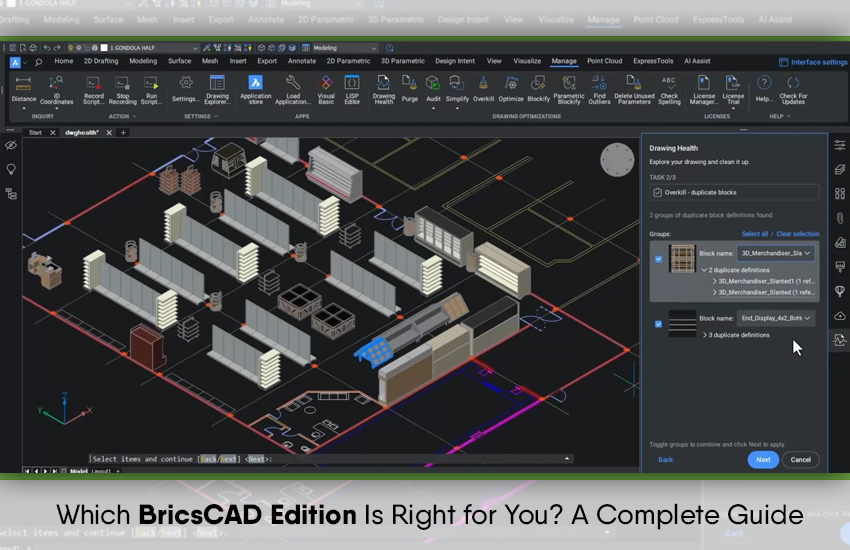Click the cloud panel icon in sidebar
Viewport: 850px width, 550px height.
point(840,315)
